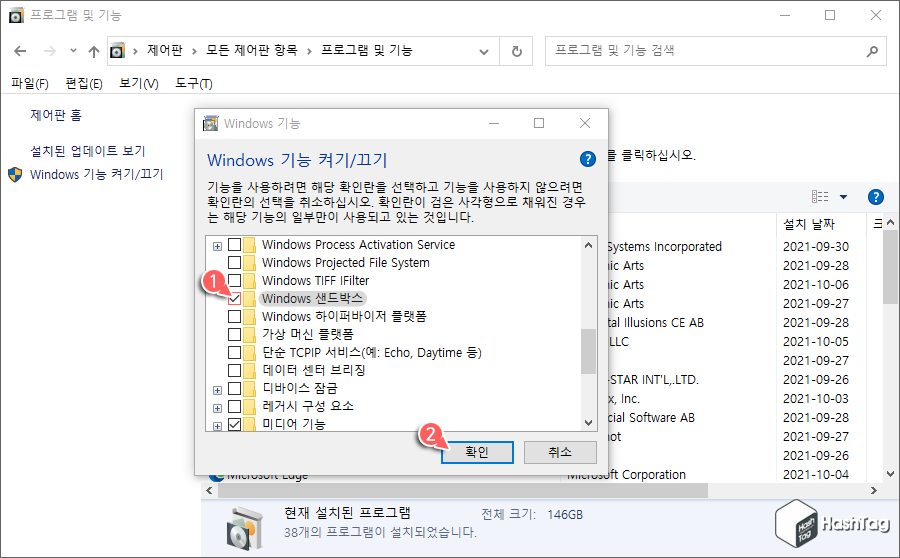Open the recent locations chevron
This screenshot has height=558, width=900.
73,51
